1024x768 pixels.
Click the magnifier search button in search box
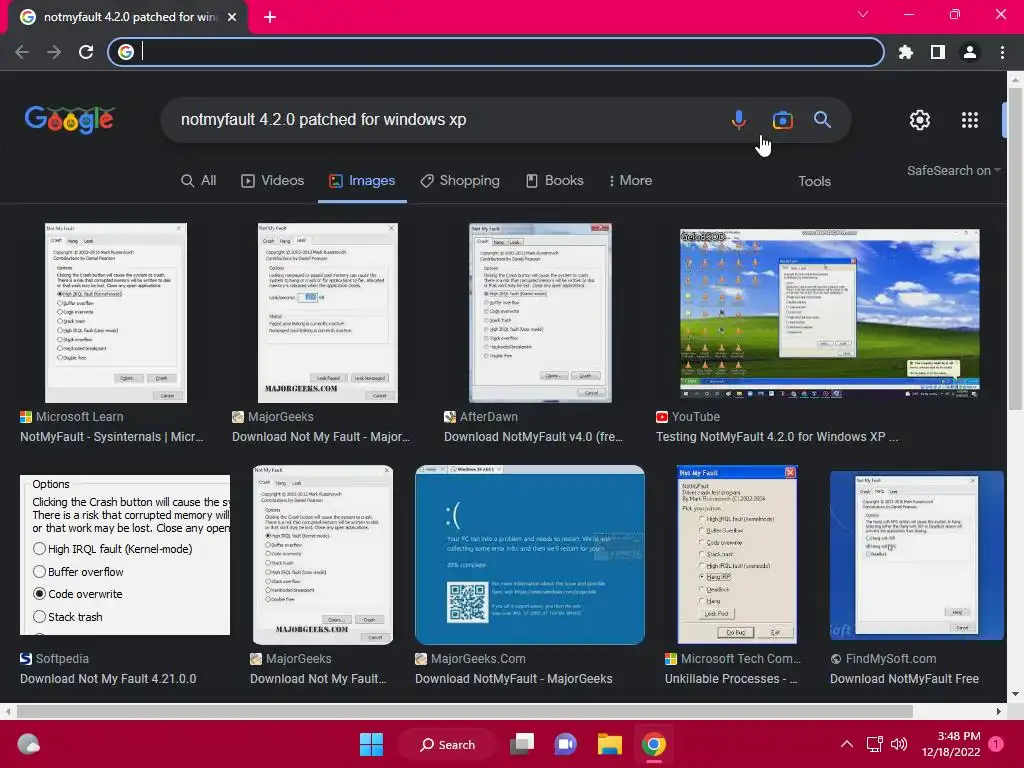[822, 120]
